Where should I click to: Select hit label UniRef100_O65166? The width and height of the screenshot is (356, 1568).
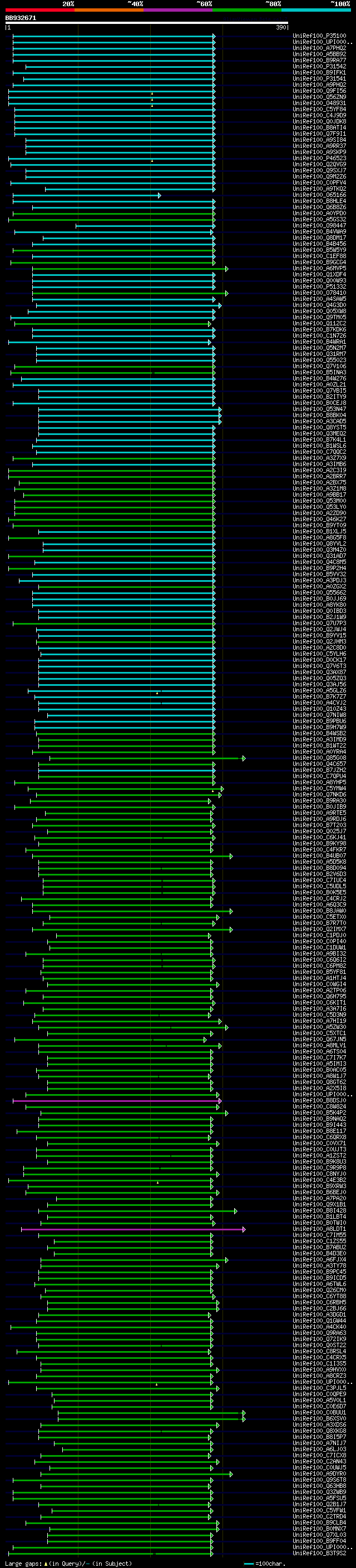coord(319,195)
